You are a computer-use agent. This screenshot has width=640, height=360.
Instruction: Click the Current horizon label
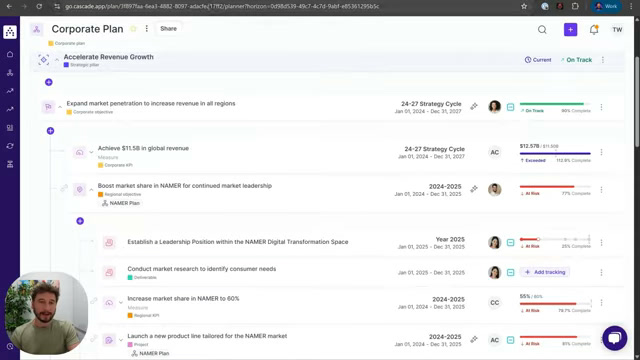coord(538,60)
